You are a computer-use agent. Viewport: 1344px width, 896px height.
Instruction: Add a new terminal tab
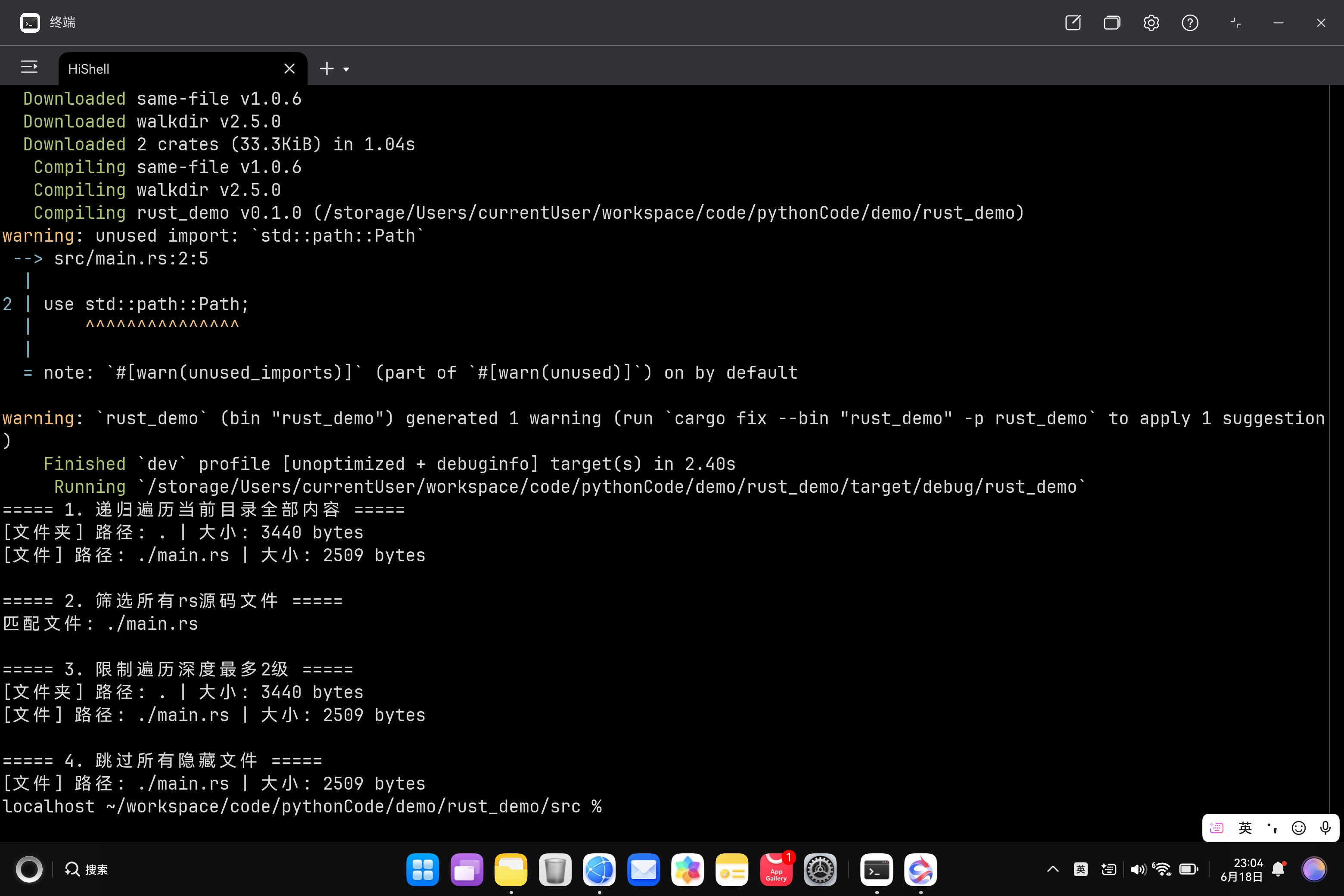point(326,68)
